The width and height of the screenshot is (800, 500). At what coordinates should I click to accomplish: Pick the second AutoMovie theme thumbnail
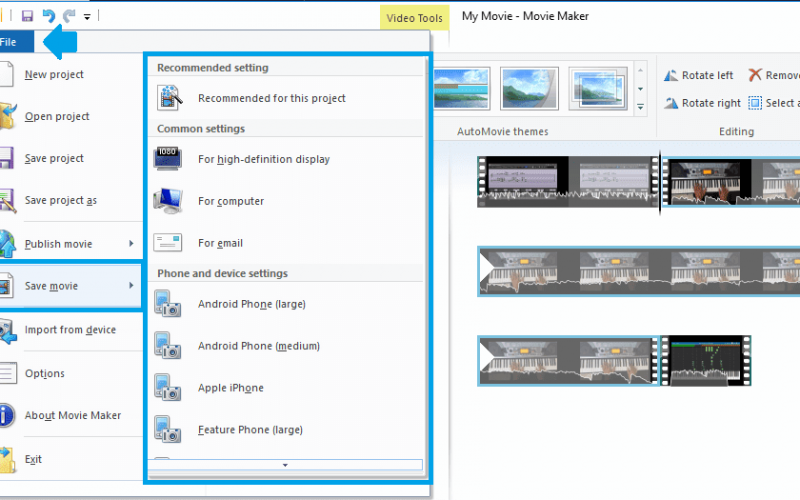click(529, 89)
